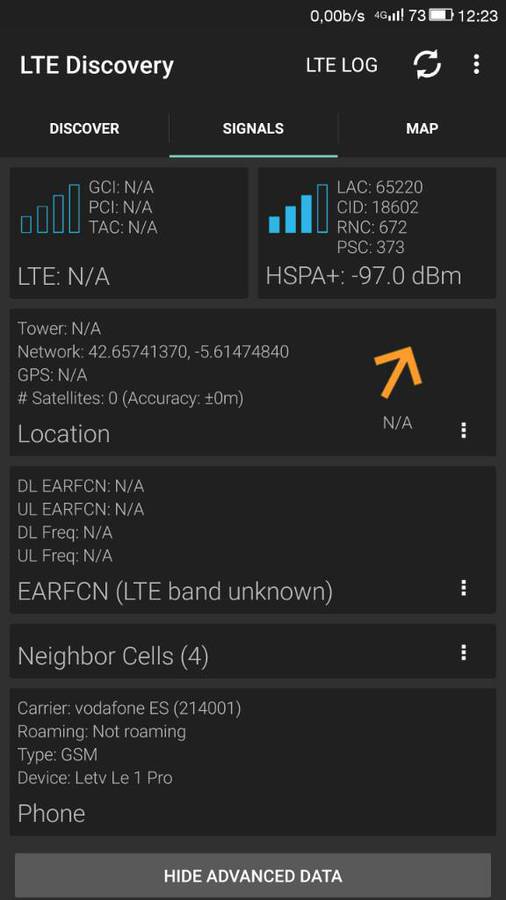
Task: Select the SIGNALS tab
Action: click(253, 128)
